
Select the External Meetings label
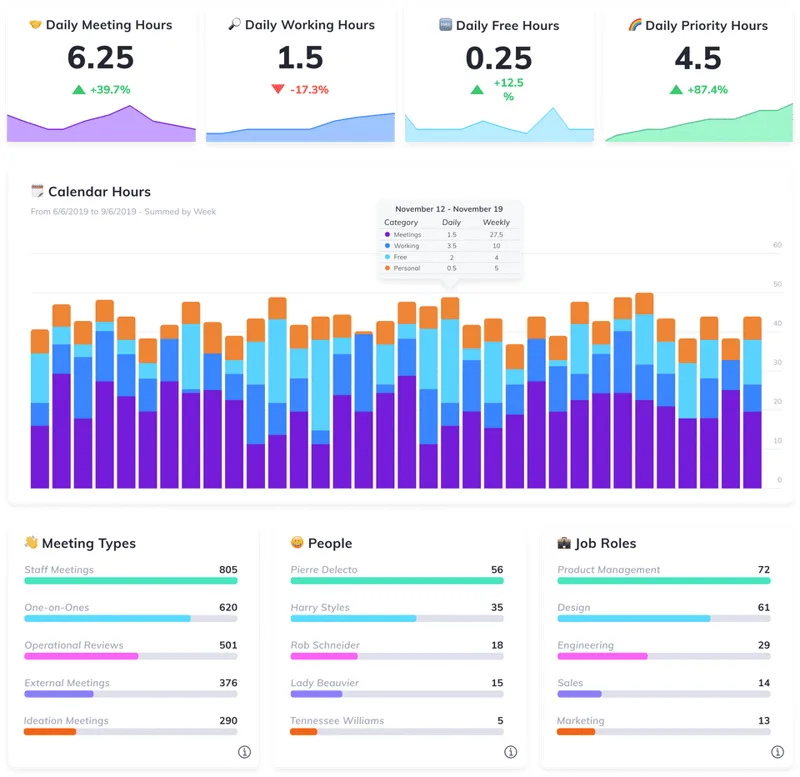point(67,683)
